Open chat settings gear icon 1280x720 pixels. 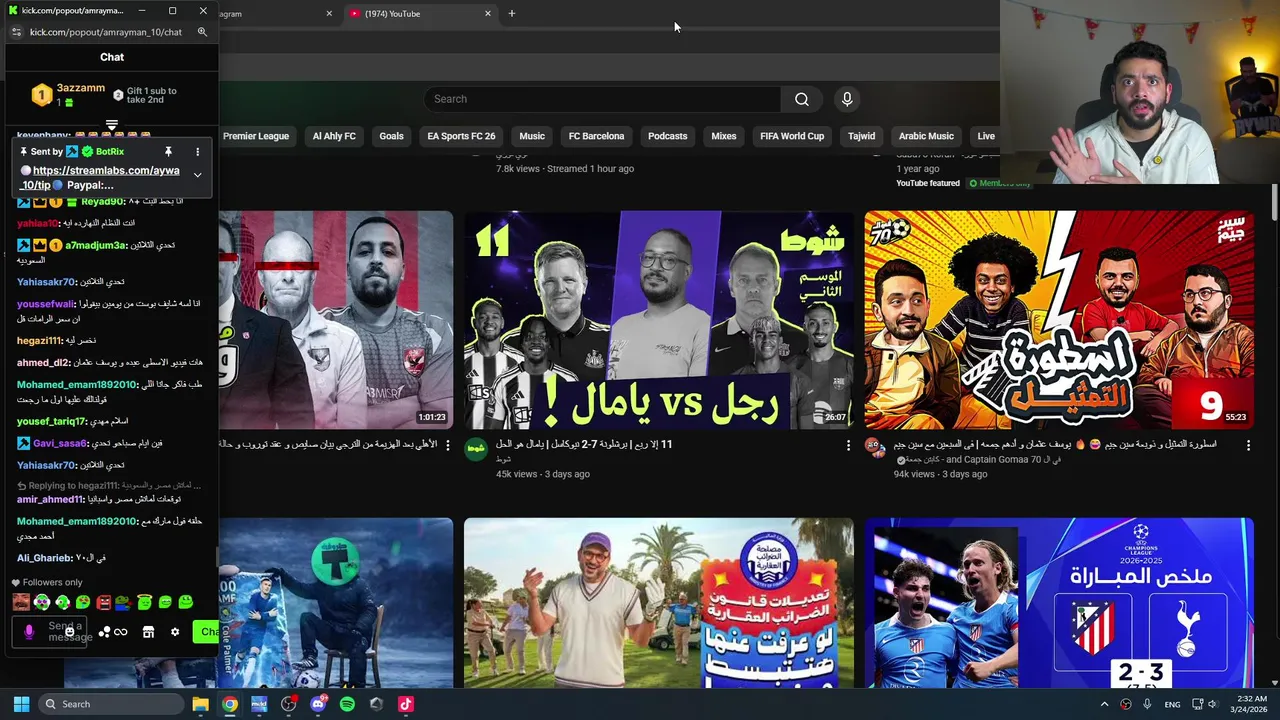point(175,632)
